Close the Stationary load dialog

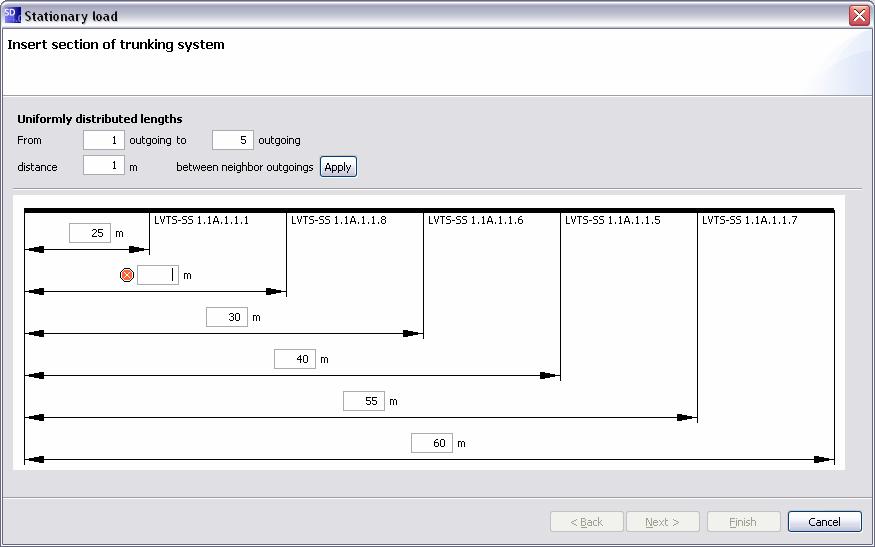(859, 15)
